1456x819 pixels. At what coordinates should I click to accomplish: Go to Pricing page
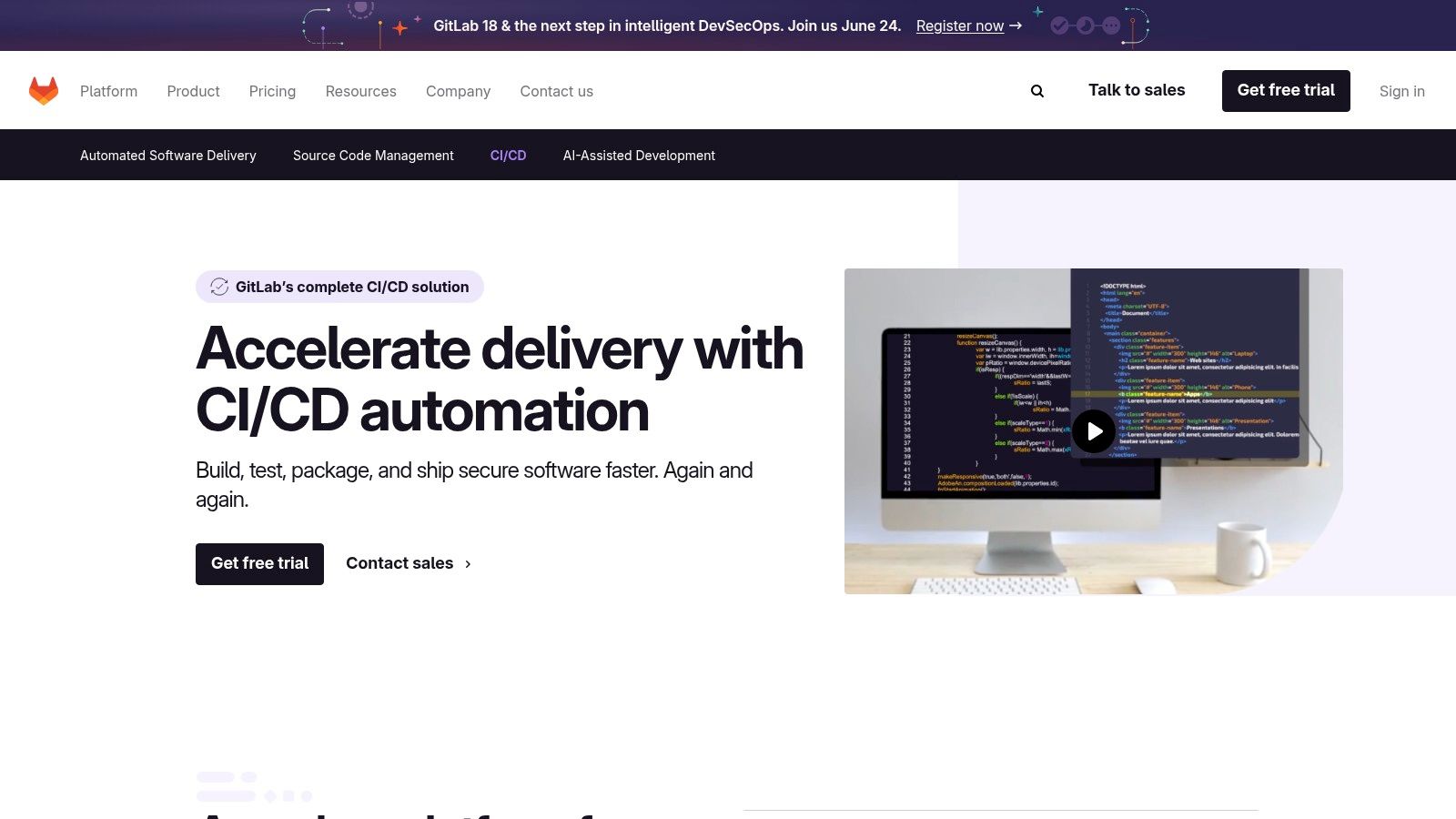click(x=272, y=91)
